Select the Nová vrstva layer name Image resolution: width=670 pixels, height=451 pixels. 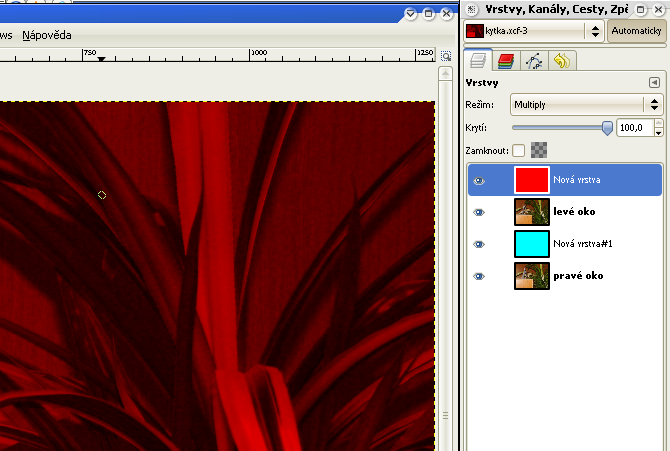(577, 180)
